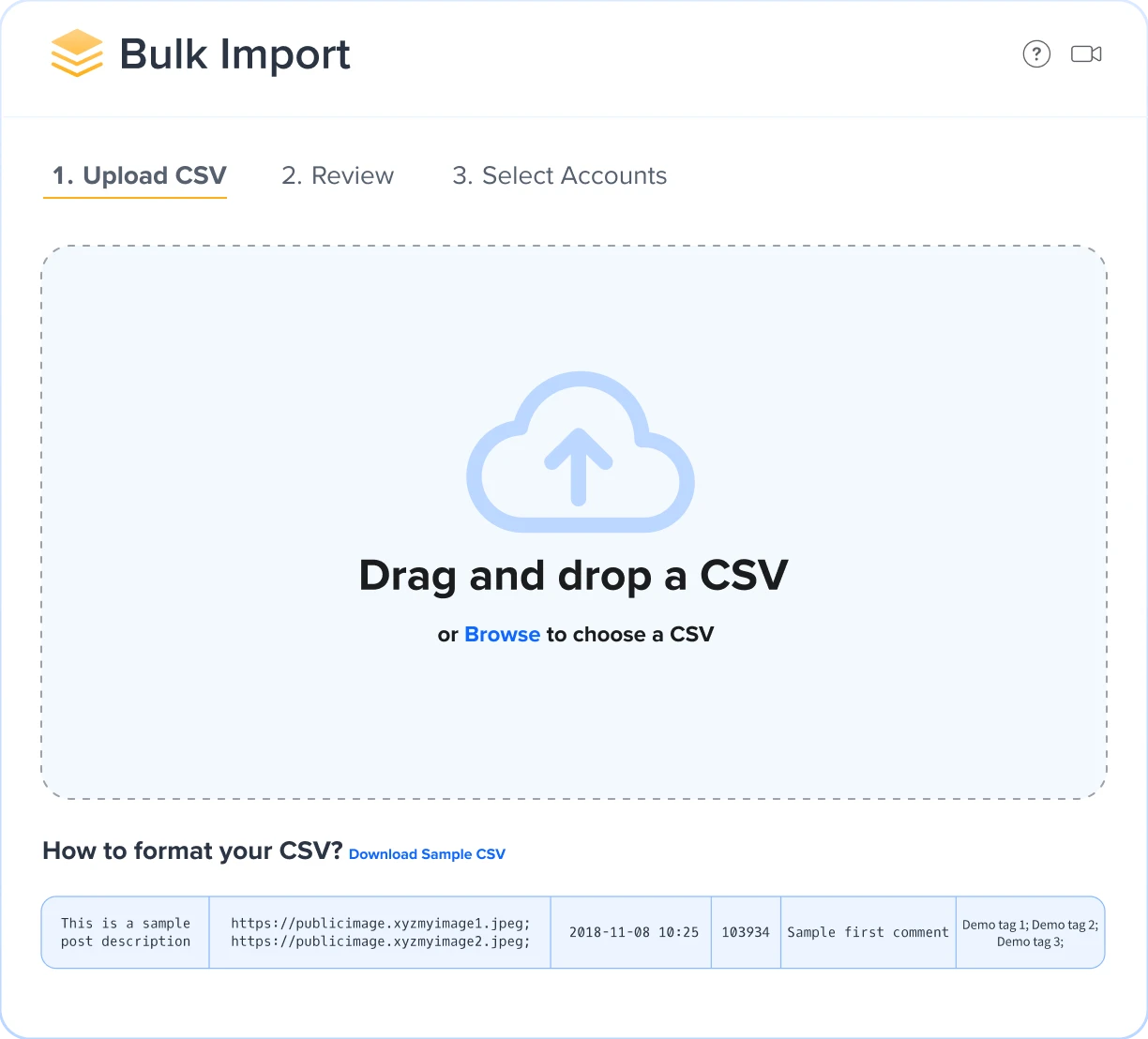Open the Select Accounts step tab
The height and width of the screenshot is (1039, 1148).
click(559, 176)
